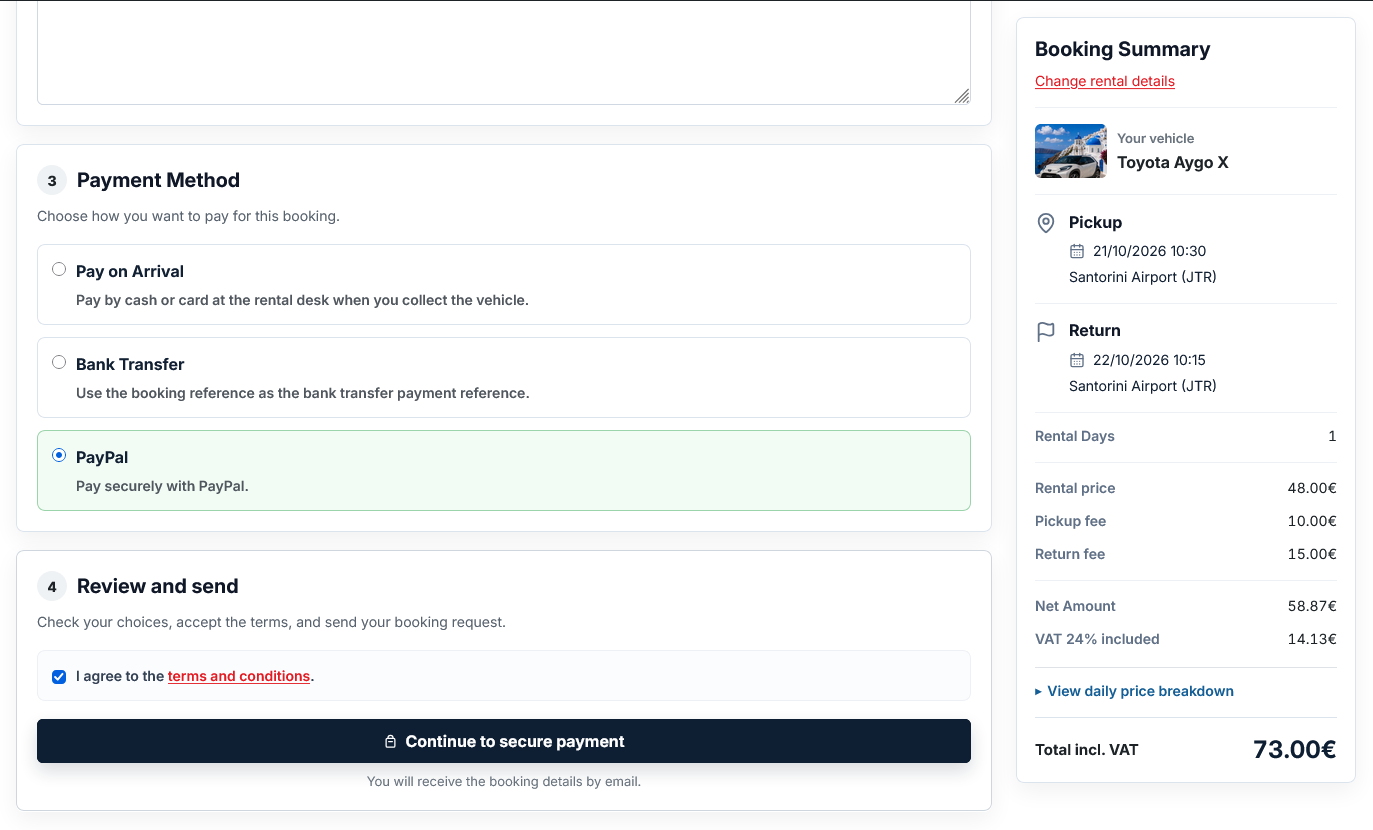This screenshot has width=1373, height=830.
Task: Click the Pickup fee value 10.00€
Action: pos(1312,521)
